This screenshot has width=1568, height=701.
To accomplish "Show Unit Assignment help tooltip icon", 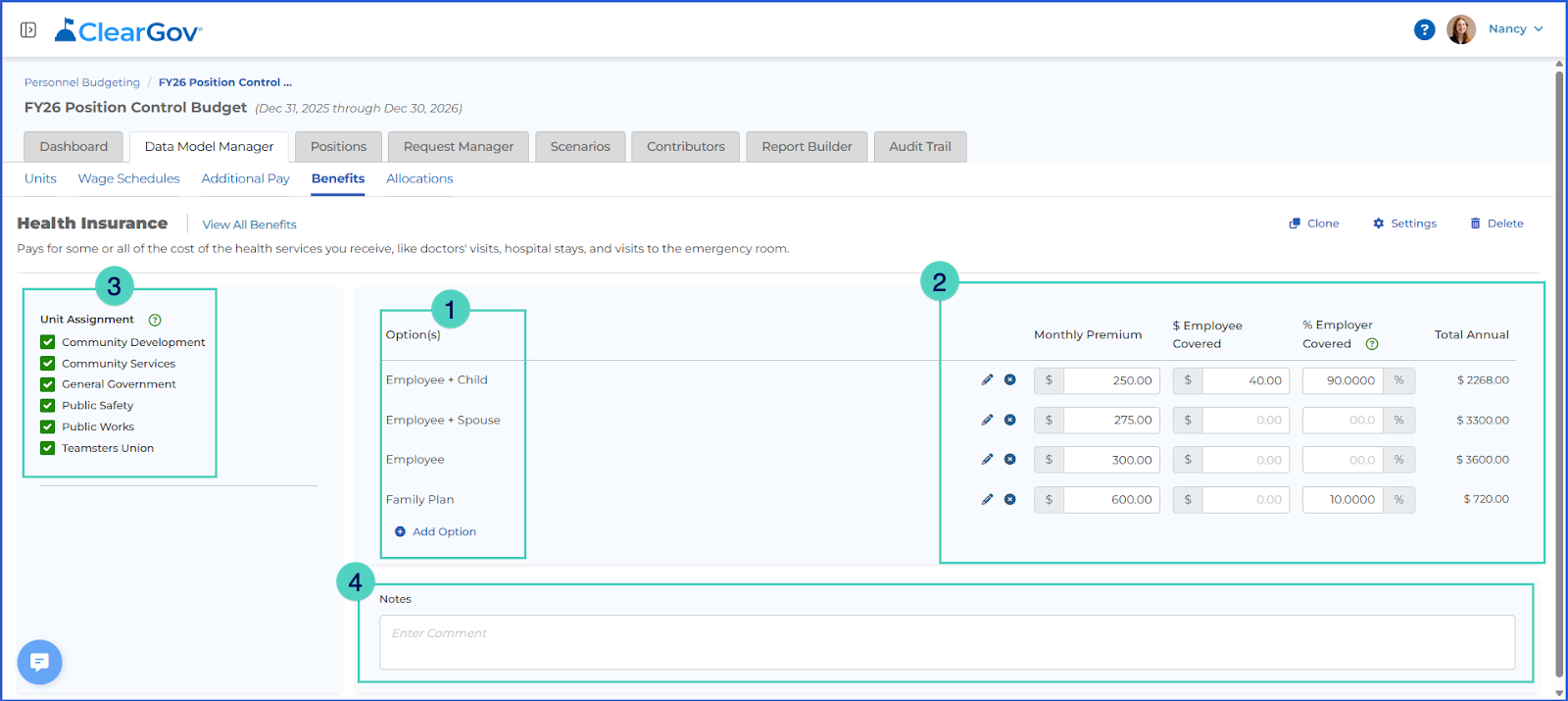I will (x=155, y=320).
